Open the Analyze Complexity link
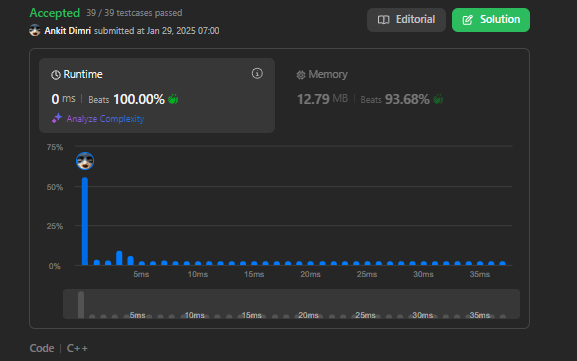This screenshot has height=361, width=577. pyautogui.click(x=105, y=119)
